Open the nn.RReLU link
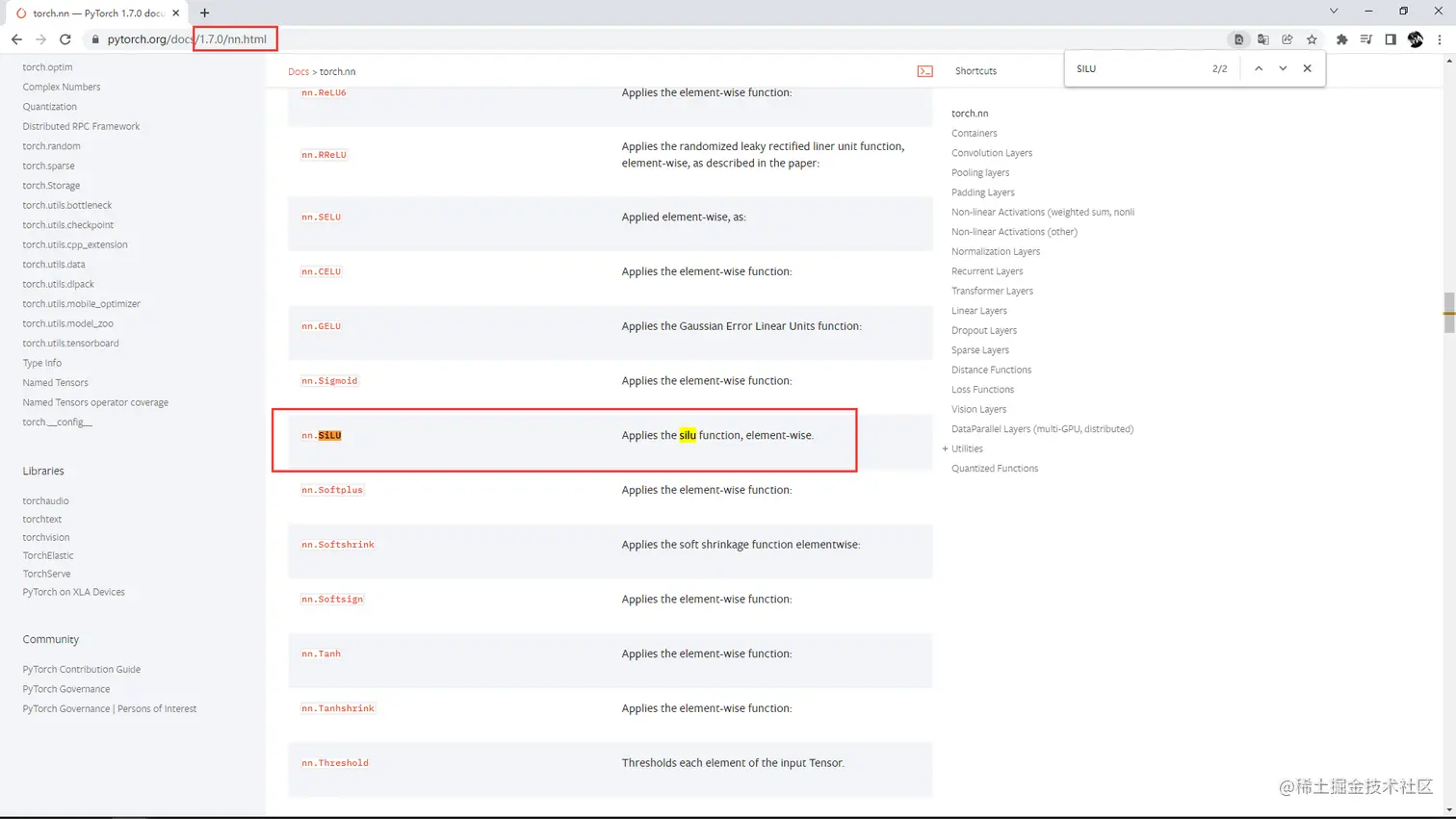This screenshot has height=819, width=1456. 324,154
